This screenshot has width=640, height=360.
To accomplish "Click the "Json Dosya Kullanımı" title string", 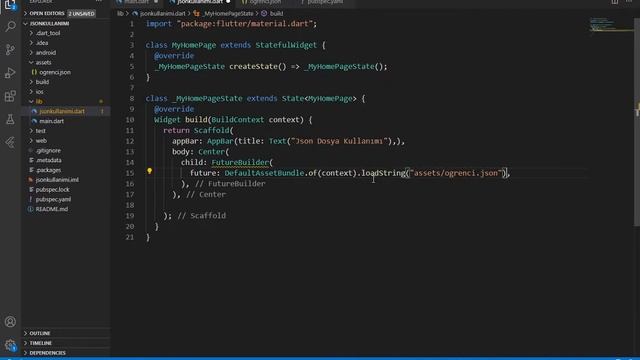I will 339,141.
